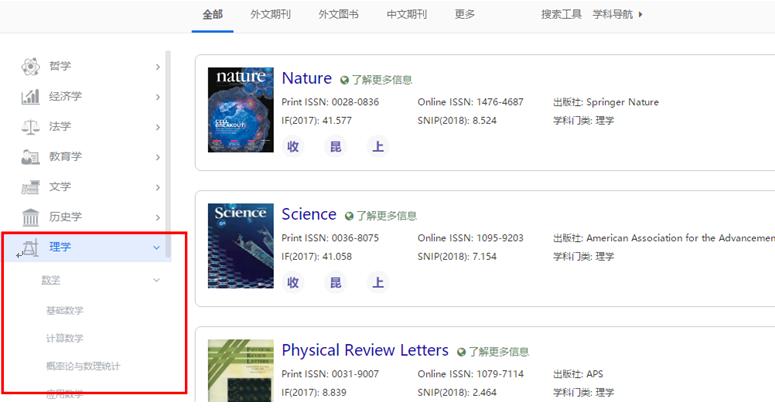775x408 pixels.
Task: Click the 上 badge under Nature
Action: [378, 146]
